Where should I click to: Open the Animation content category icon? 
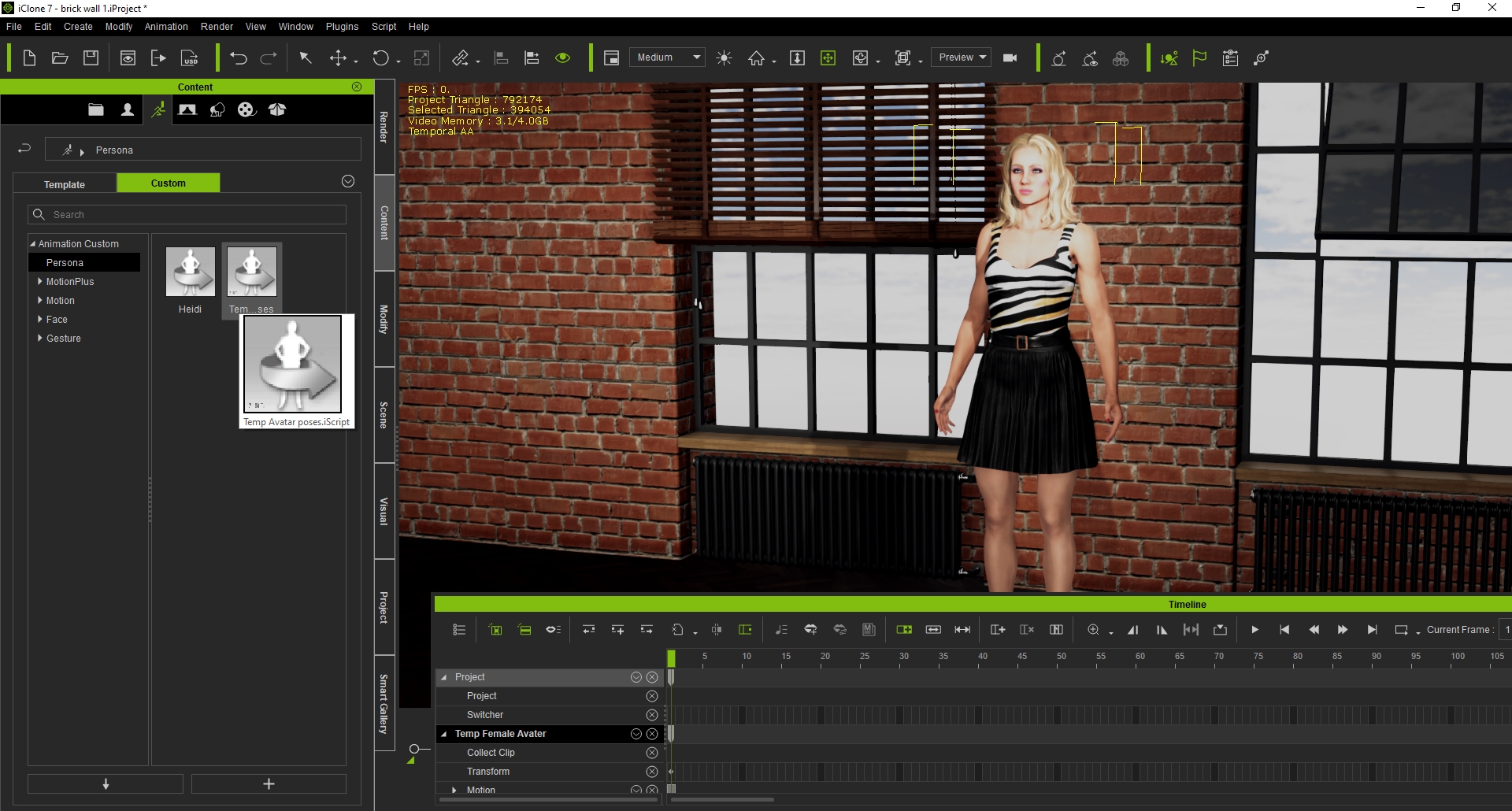pyautogui.click(x=158, y=109)
